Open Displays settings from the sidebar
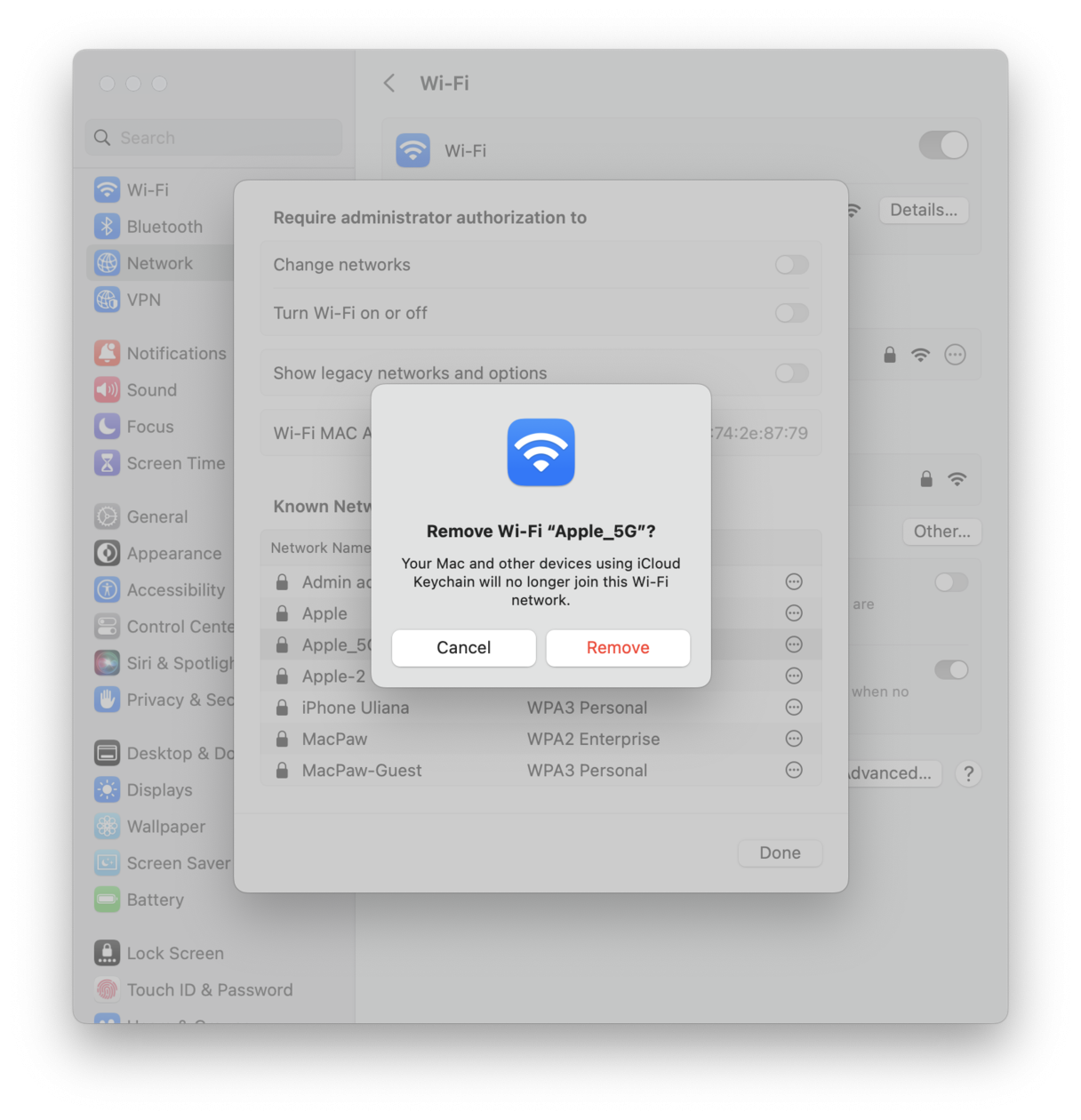 [107, 789]
